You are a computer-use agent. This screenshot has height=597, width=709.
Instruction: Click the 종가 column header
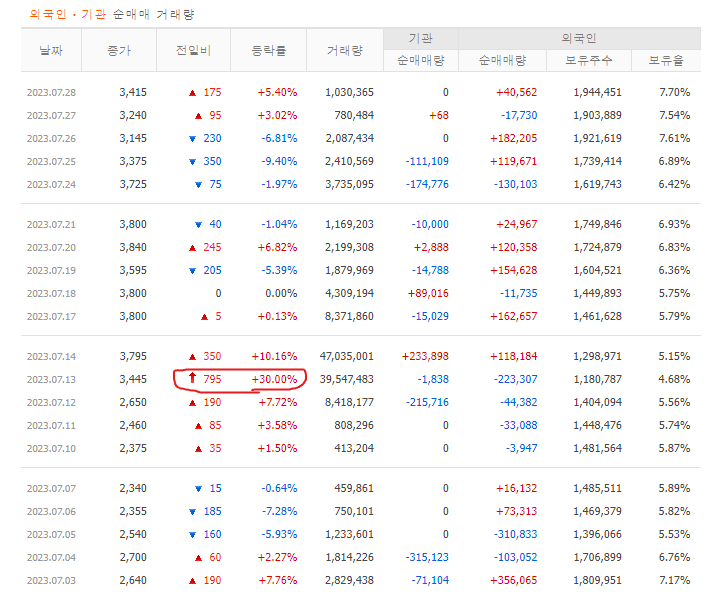119,50
